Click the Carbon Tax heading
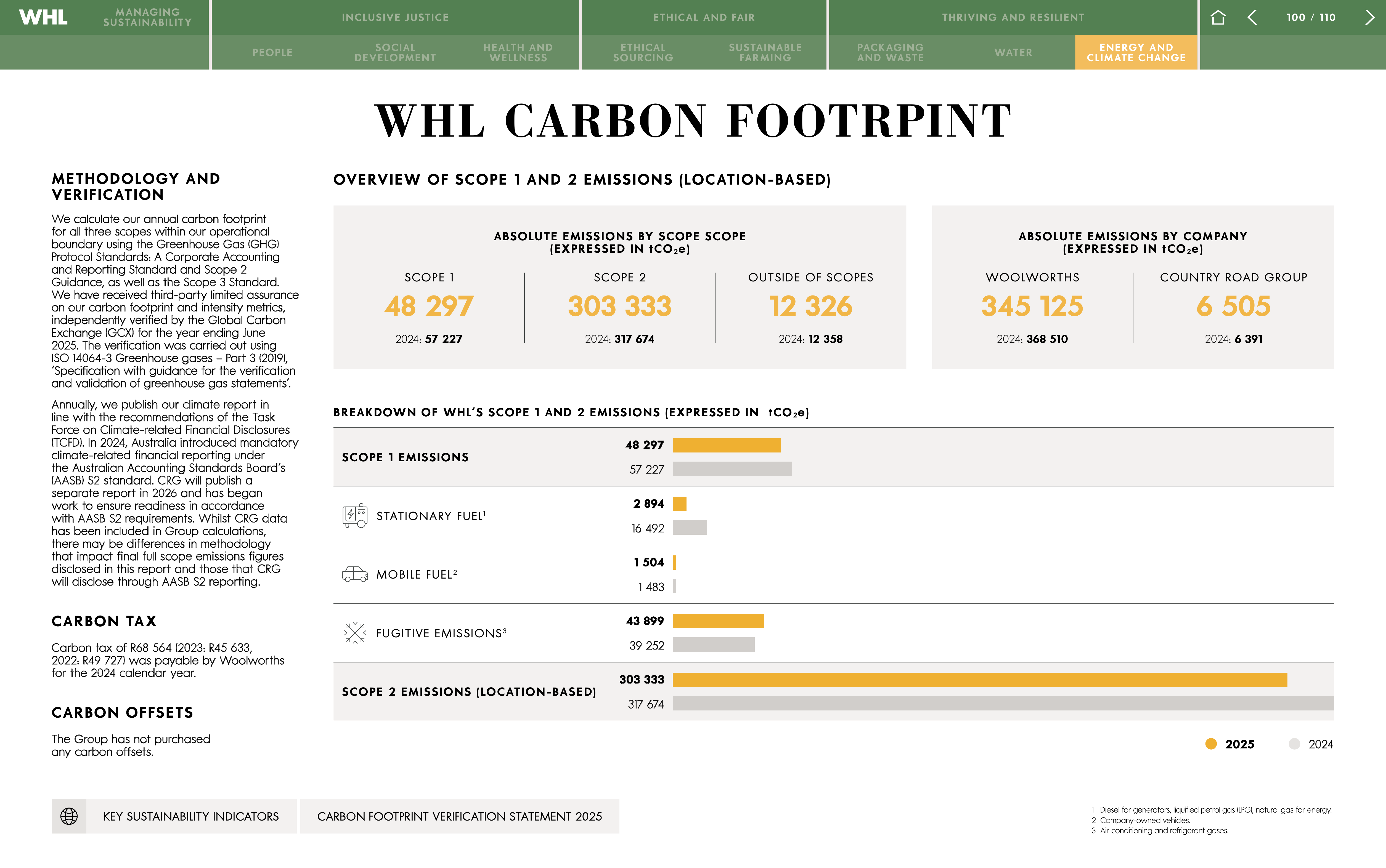The height and width of the screenshot is (868, 1386). [104, 621]
